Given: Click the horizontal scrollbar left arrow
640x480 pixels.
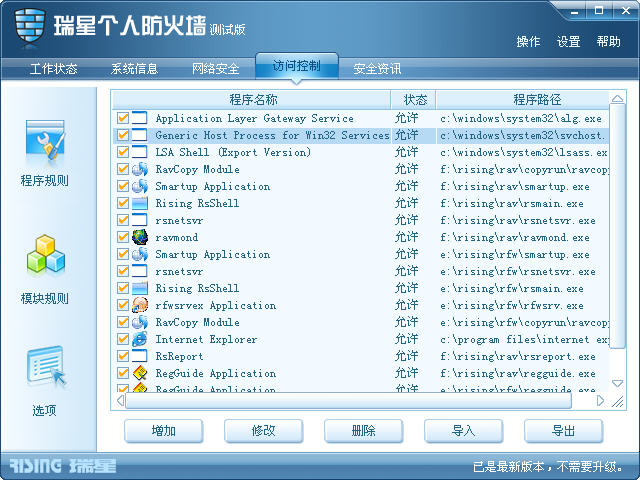Looking at the screenshot, I should click(x=120, y=400).
